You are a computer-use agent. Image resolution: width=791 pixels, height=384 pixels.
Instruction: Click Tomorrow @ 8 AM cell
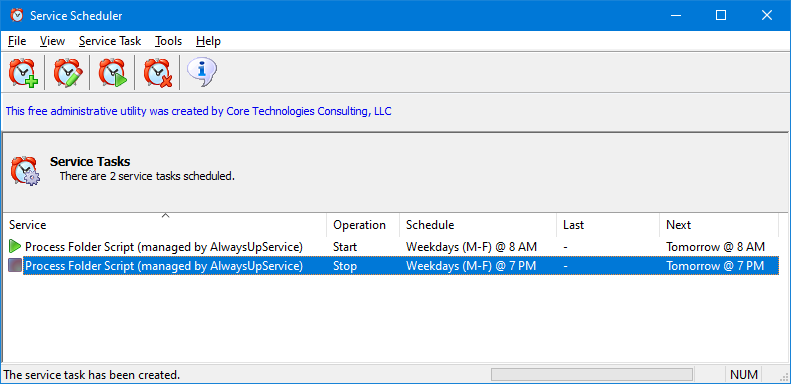click(x=715, y=247)
